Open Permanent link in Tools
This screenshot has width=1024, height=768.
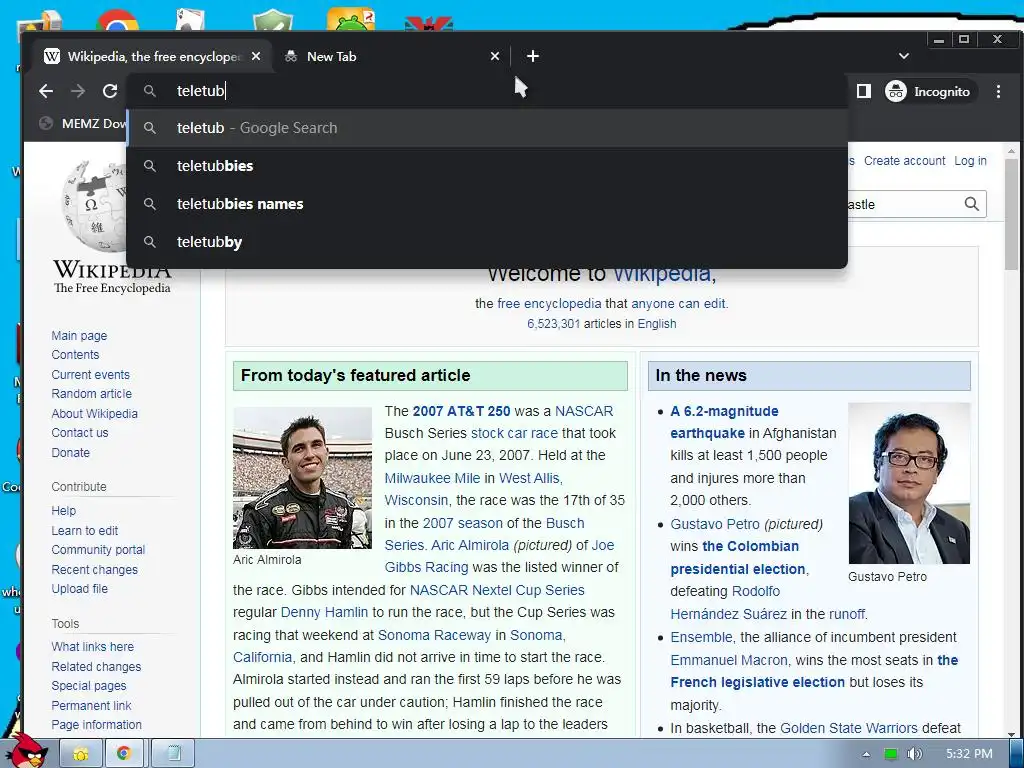click(91, 705)
